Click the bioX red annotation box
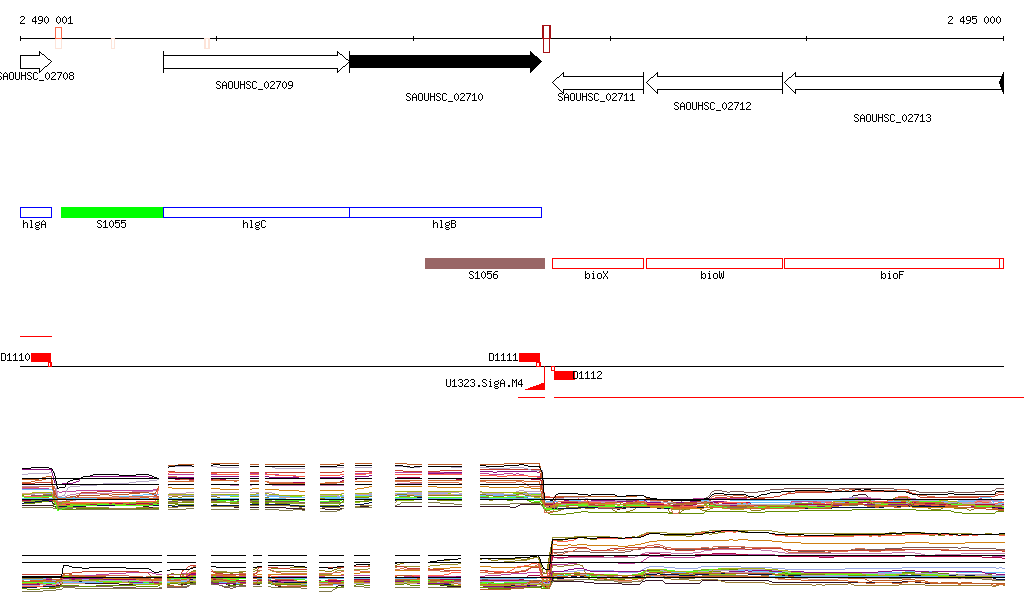Screen dimensions: 1024x611 [x=598, y=263]
